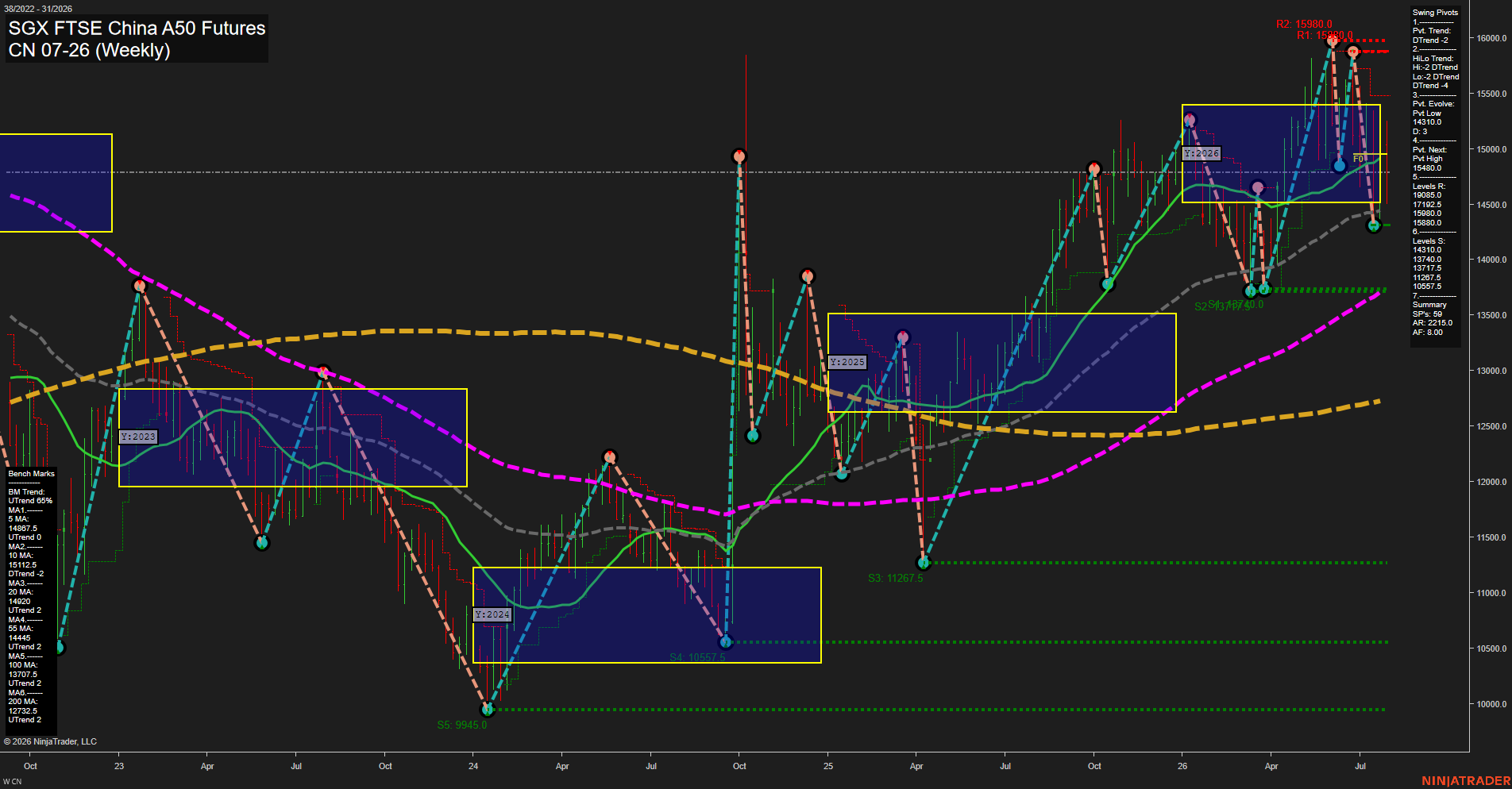This screenshot has width=1512, height=789.
Task: Select the R2: 15980.0 resistance label
Action: tap(1304, 24)
